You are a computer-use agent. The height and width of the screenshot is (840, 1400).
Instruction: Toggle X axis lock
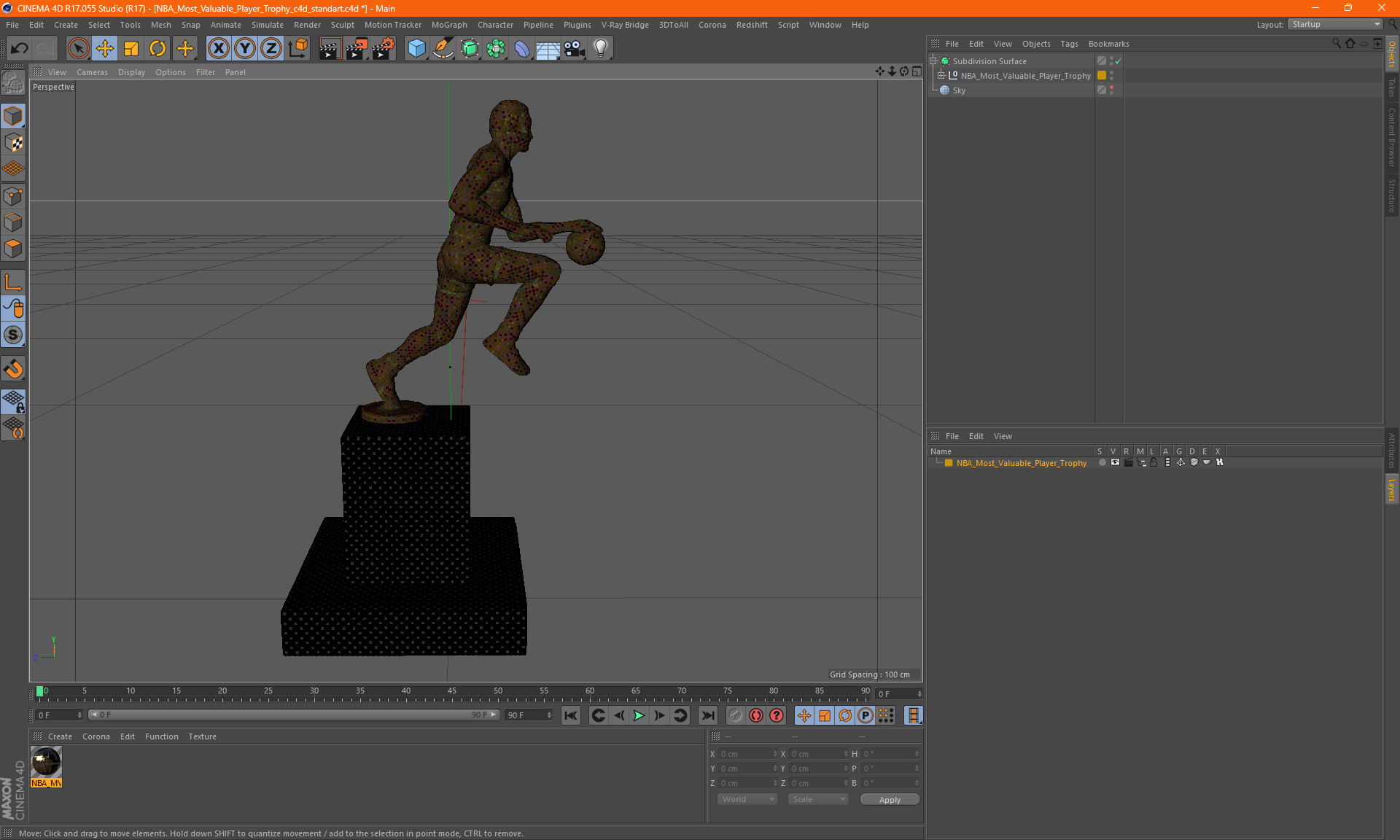218,48
